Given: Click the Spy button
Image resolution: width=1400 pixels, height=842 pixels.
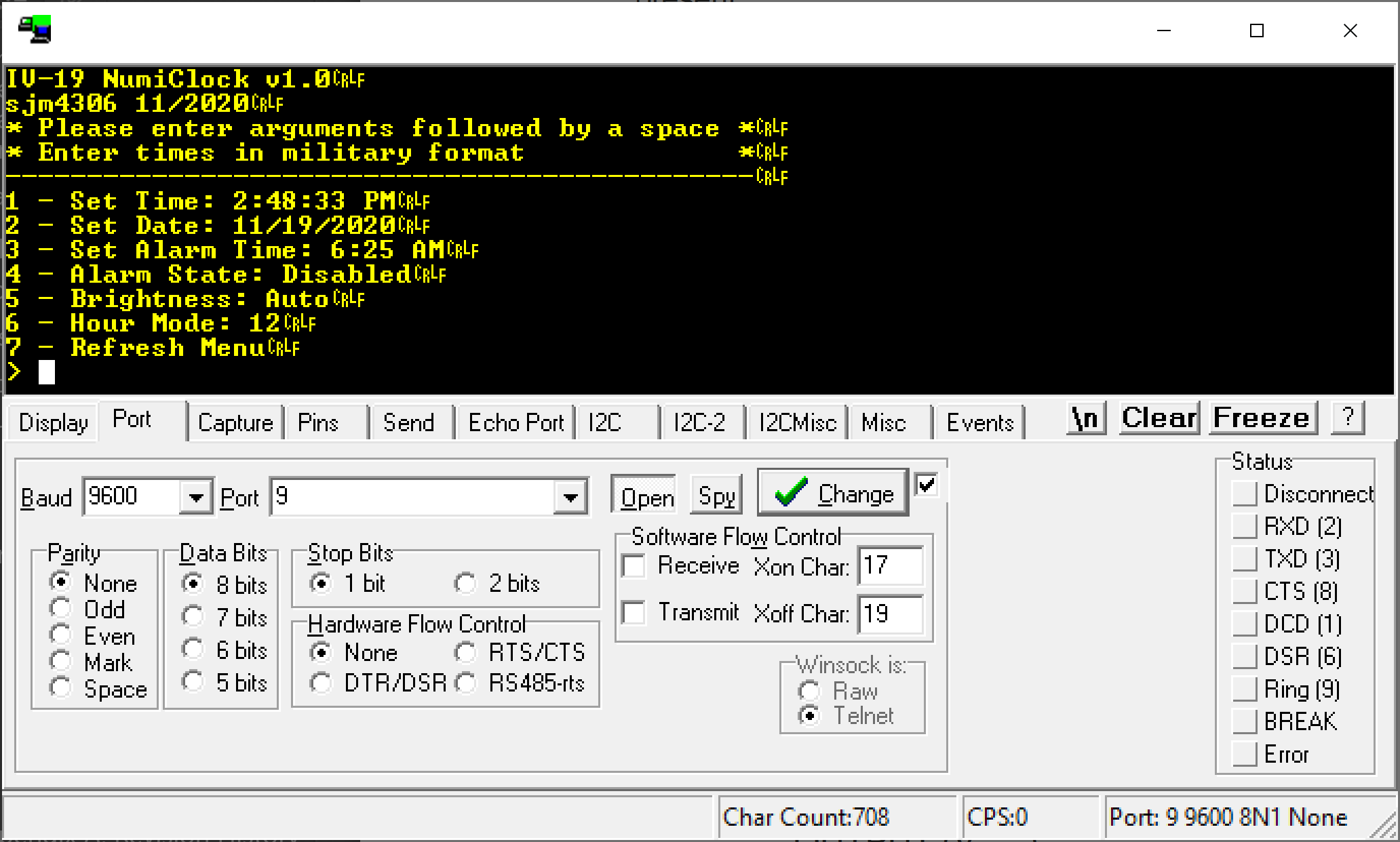Looking at the screenshot, I should pyautogui.click(x=716, y=496).
